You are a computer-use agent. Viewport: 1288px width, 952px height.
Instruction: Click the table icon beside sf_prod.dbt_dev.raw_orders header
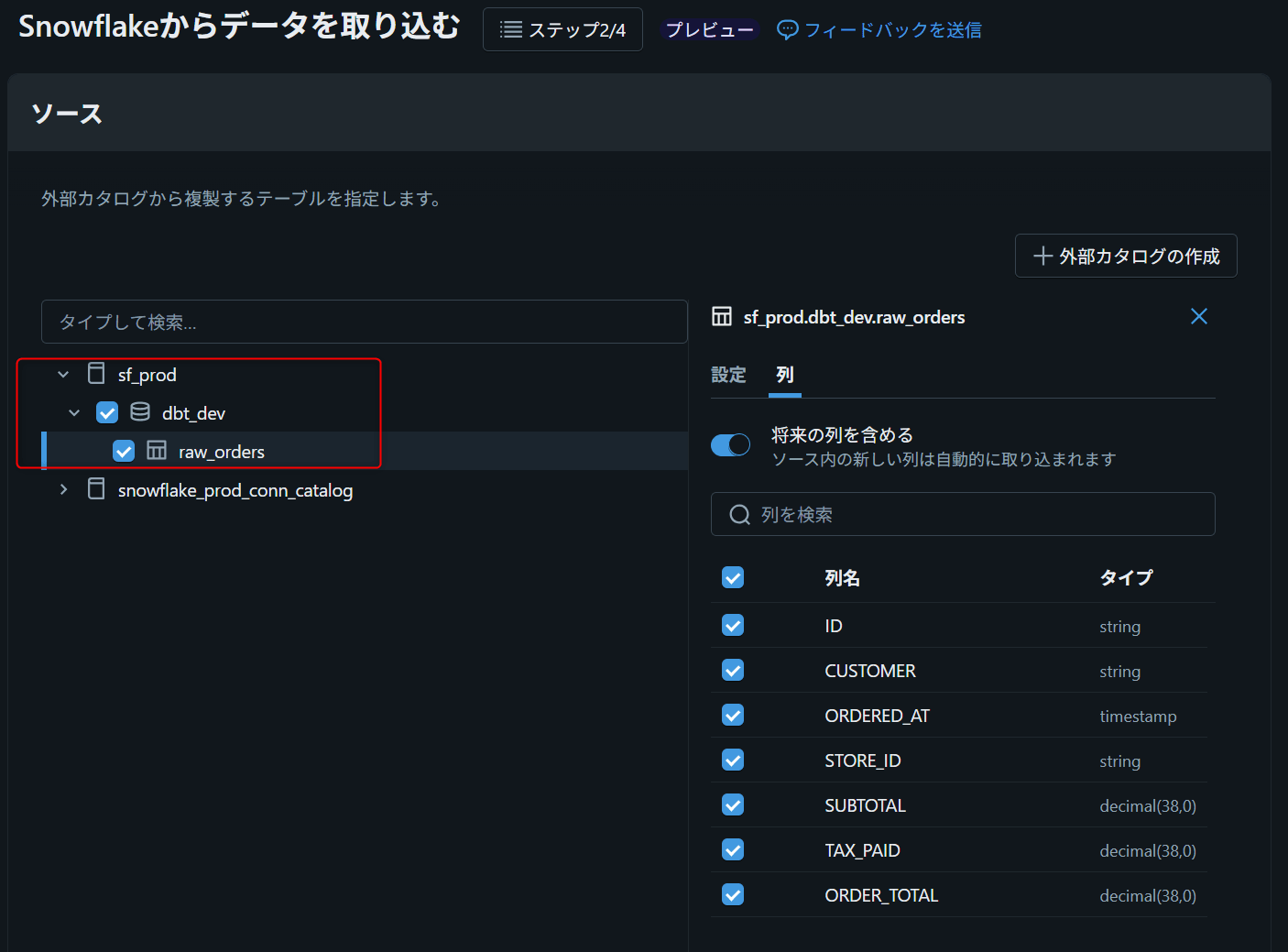722,317
